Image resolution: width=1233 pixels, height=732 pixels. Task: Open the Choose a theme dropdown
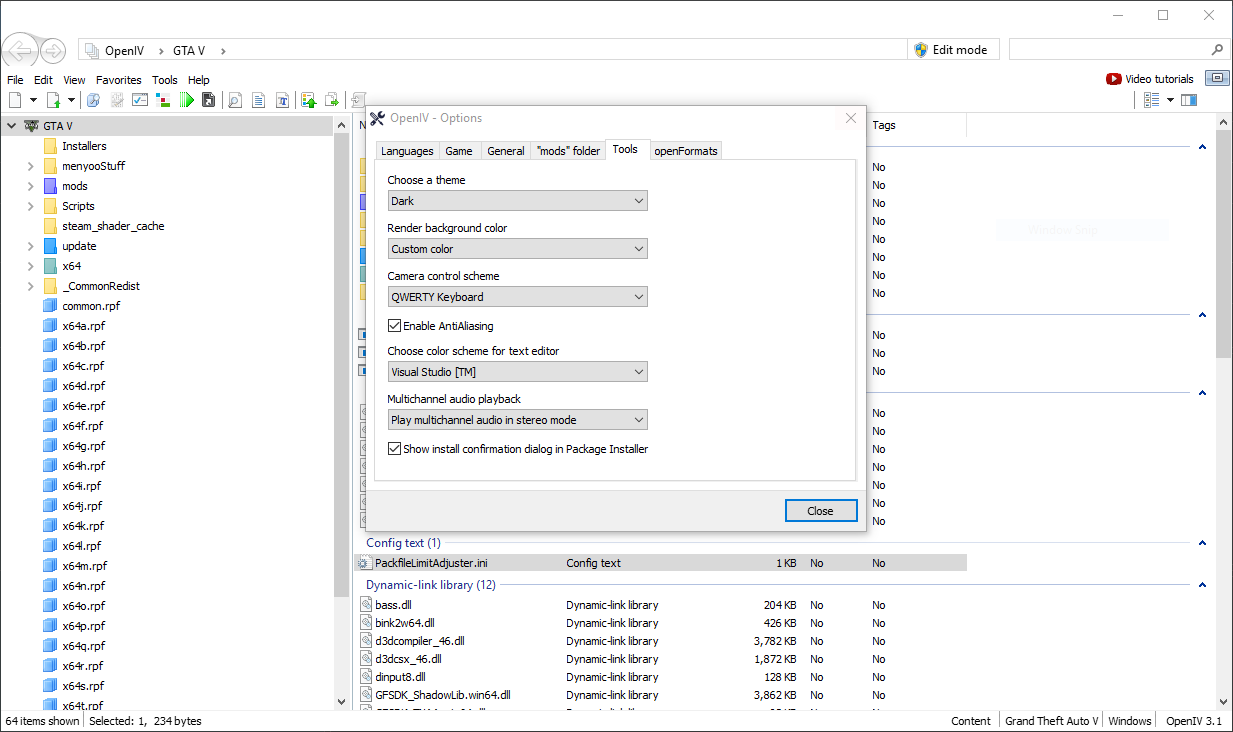[517, 201]
